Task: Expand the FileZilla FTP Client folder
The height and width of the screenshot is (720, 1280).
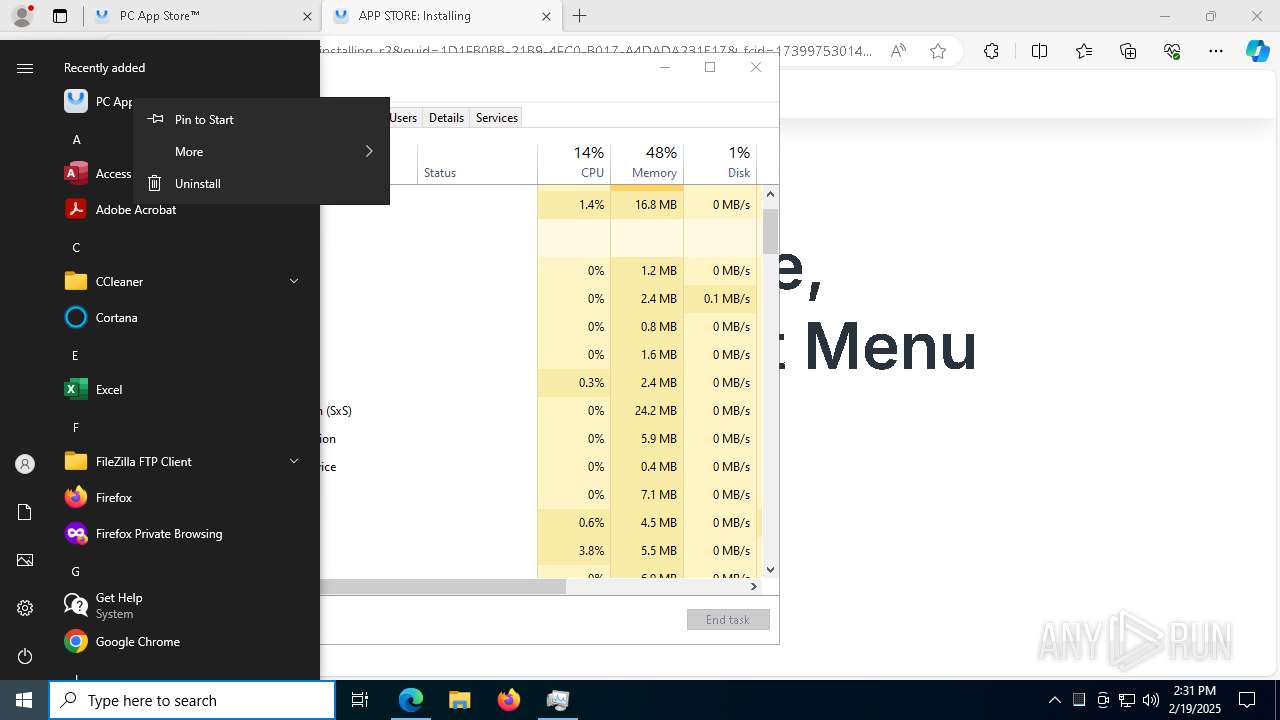Action: 294,461
